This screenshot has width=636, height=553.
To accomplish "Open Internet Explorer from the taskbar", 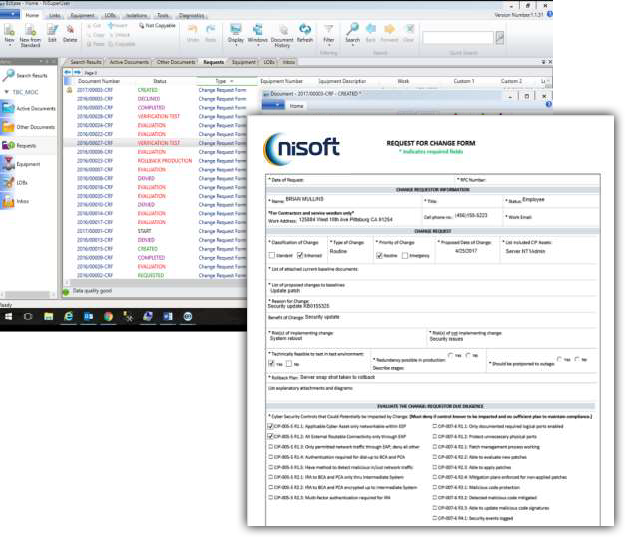I will coord(69,316).
